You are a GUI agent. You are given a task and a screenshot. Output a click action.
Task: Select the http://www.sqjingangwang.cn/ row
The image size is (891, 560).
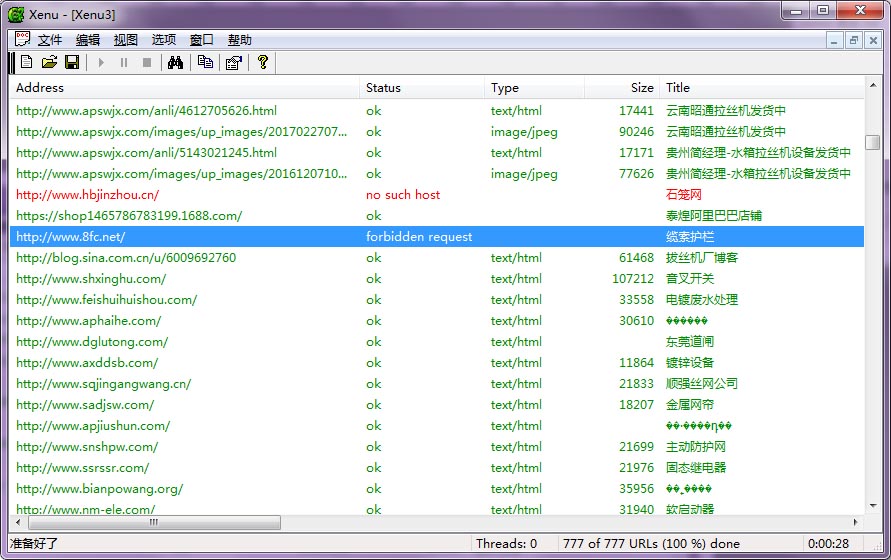point(437,384)
